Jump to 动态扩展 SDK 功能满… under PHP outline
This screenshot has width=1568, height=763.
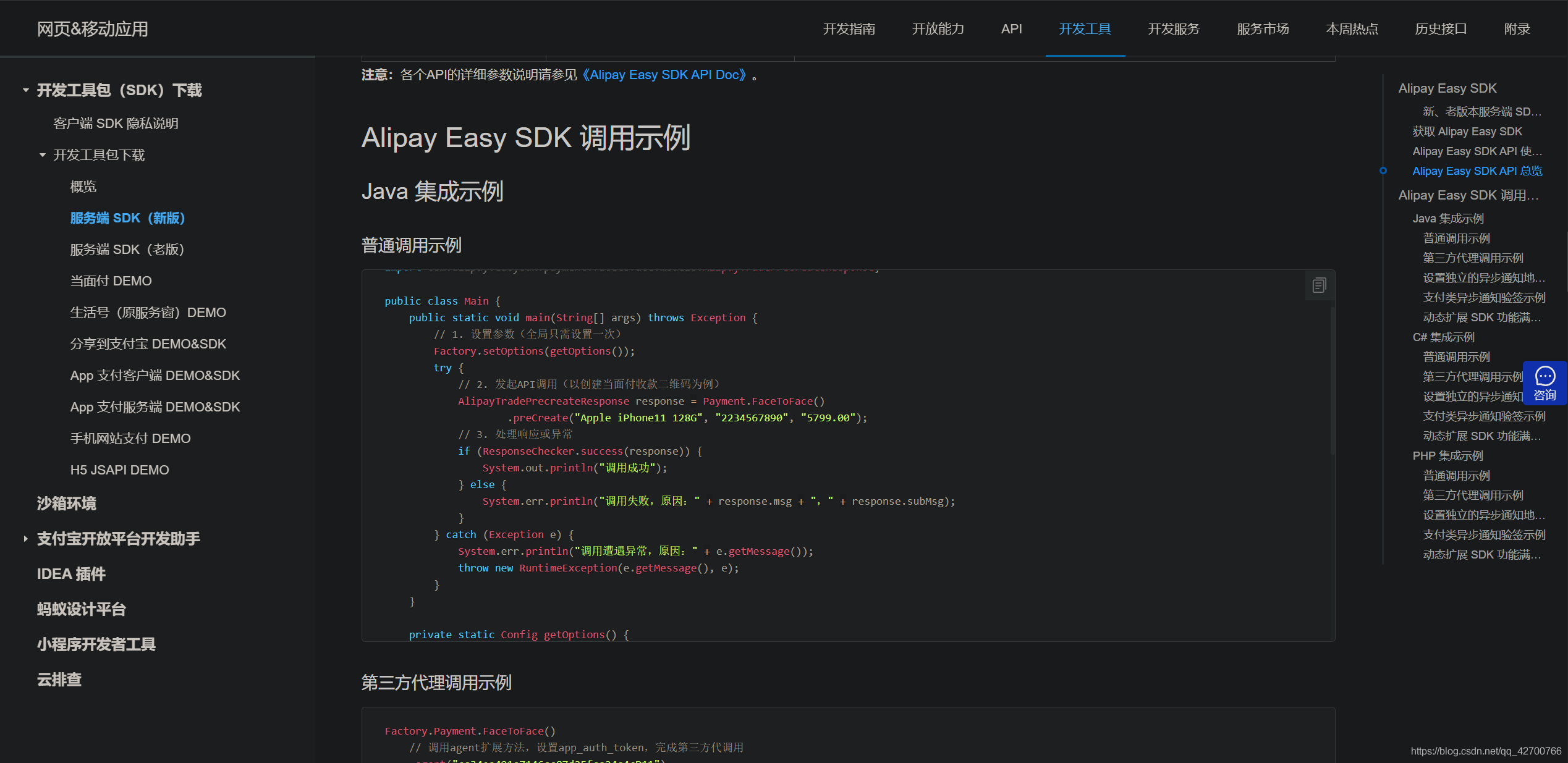tap(1481, 555)
